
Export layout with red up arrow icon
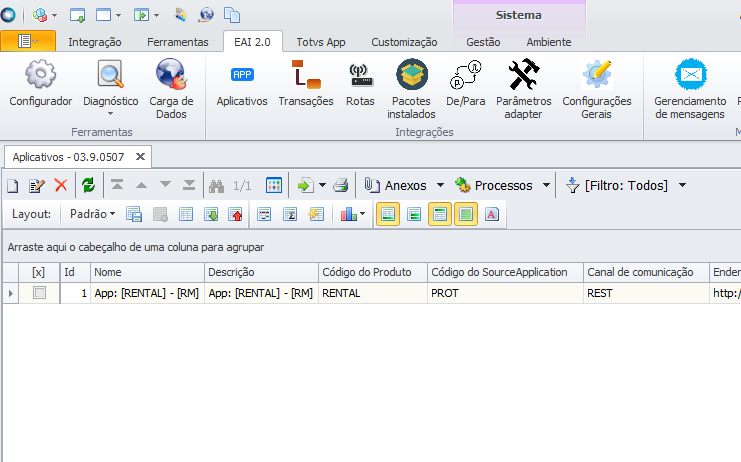(x=235, y=214)
